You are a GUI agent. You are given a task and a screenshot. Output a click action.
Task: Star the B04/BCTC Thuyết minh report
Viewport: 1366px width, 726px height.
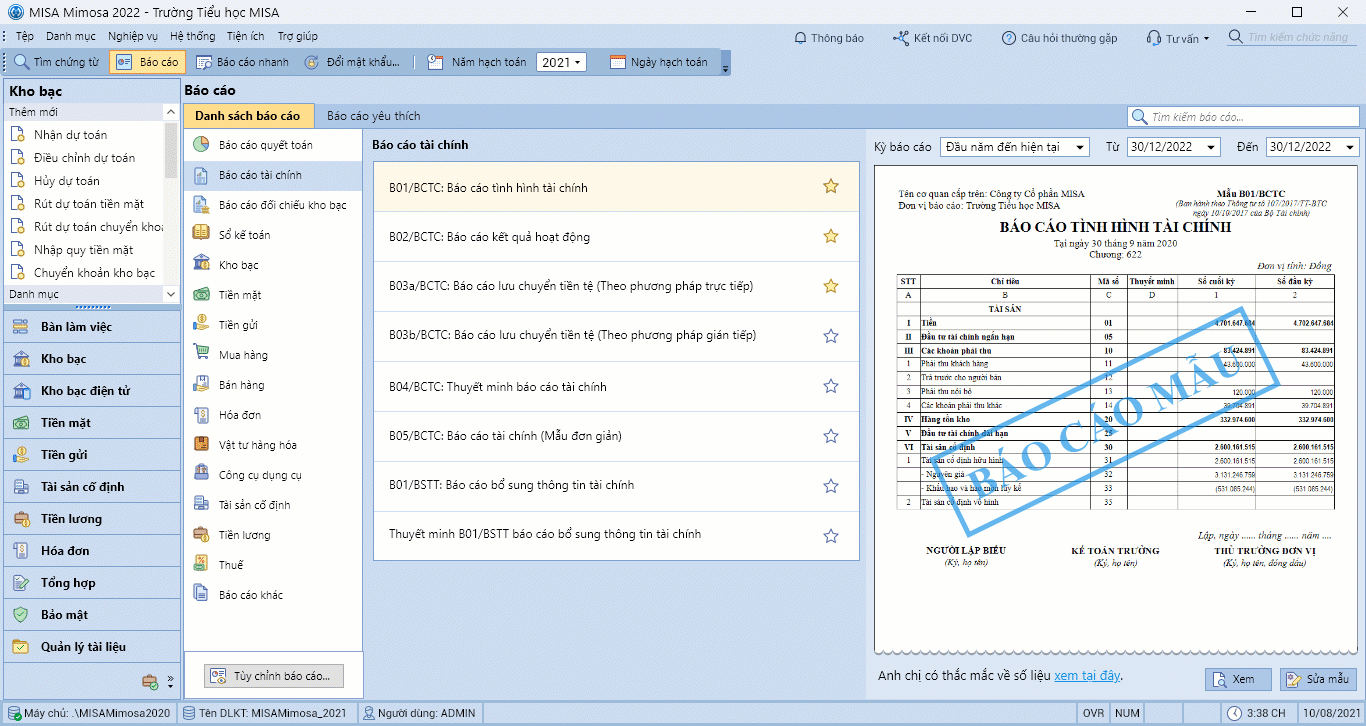[x=830, y=386]
